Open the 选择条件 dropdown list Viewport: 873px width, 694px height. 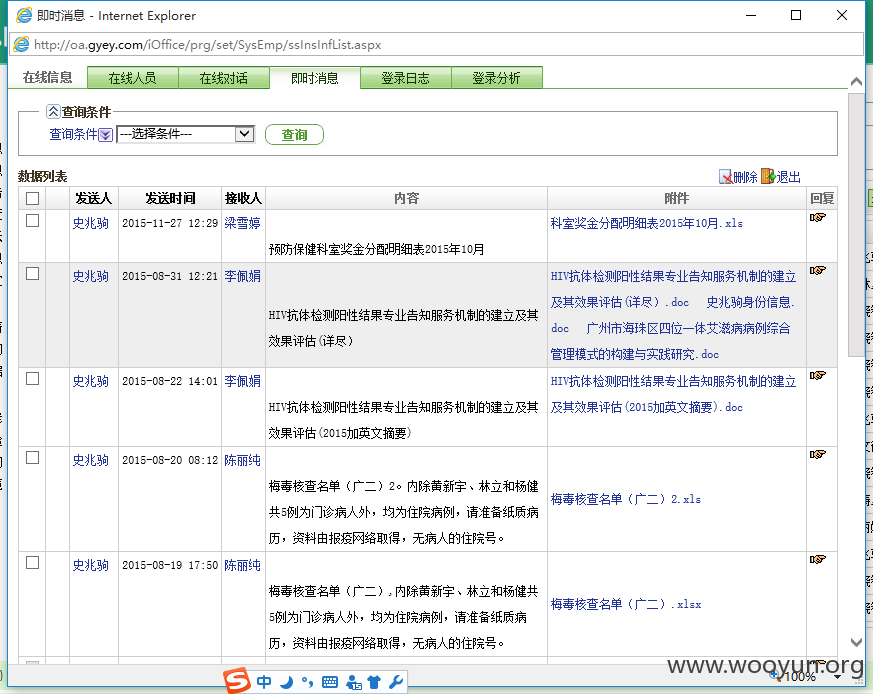coord(185,134)
